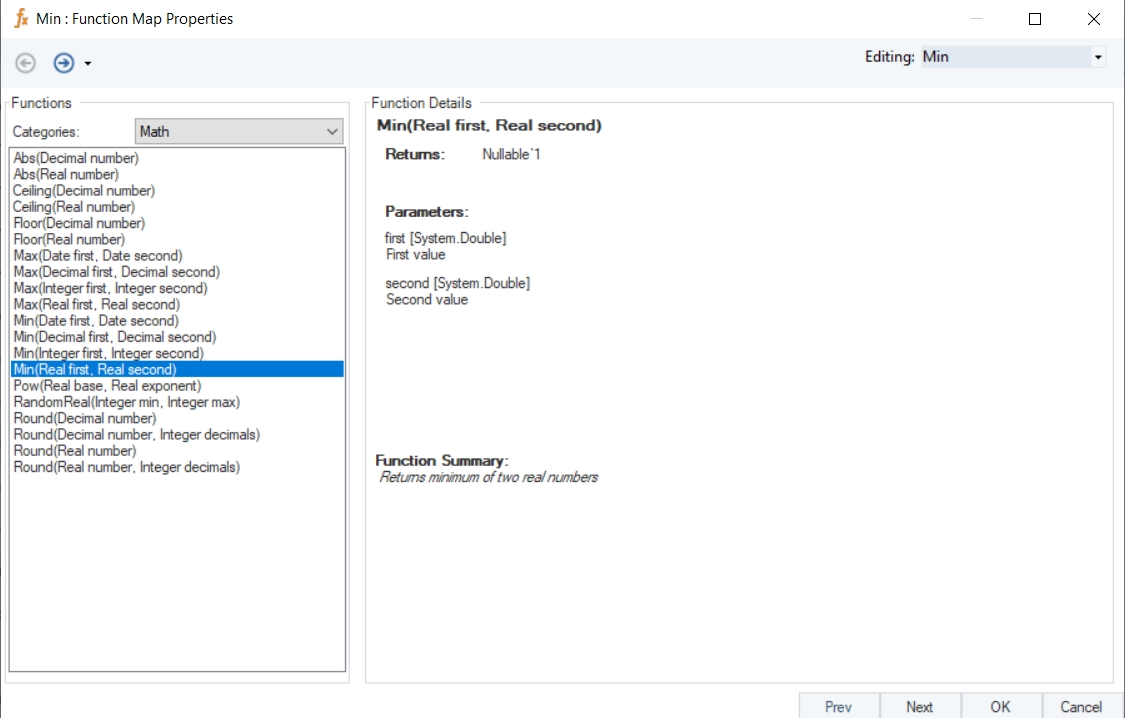1125x718 pixels.
Task: Select Max(Date first, Date second)
Action: (98, 256)
